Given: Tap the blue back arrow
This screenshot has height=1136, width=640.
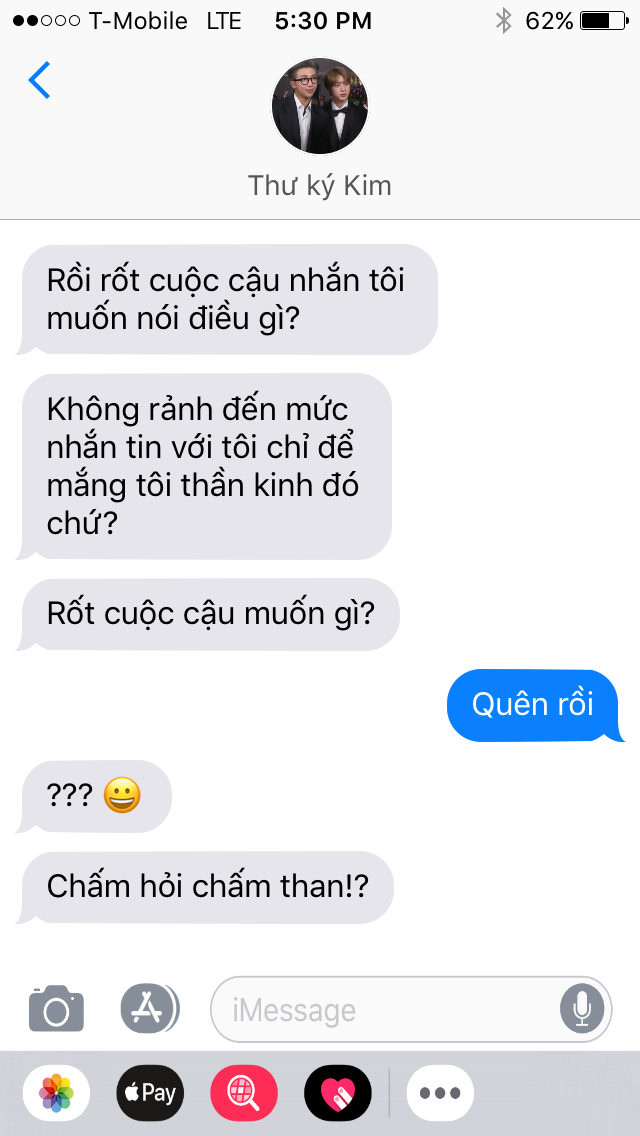Looking at the screenshot, I should 39,80.
